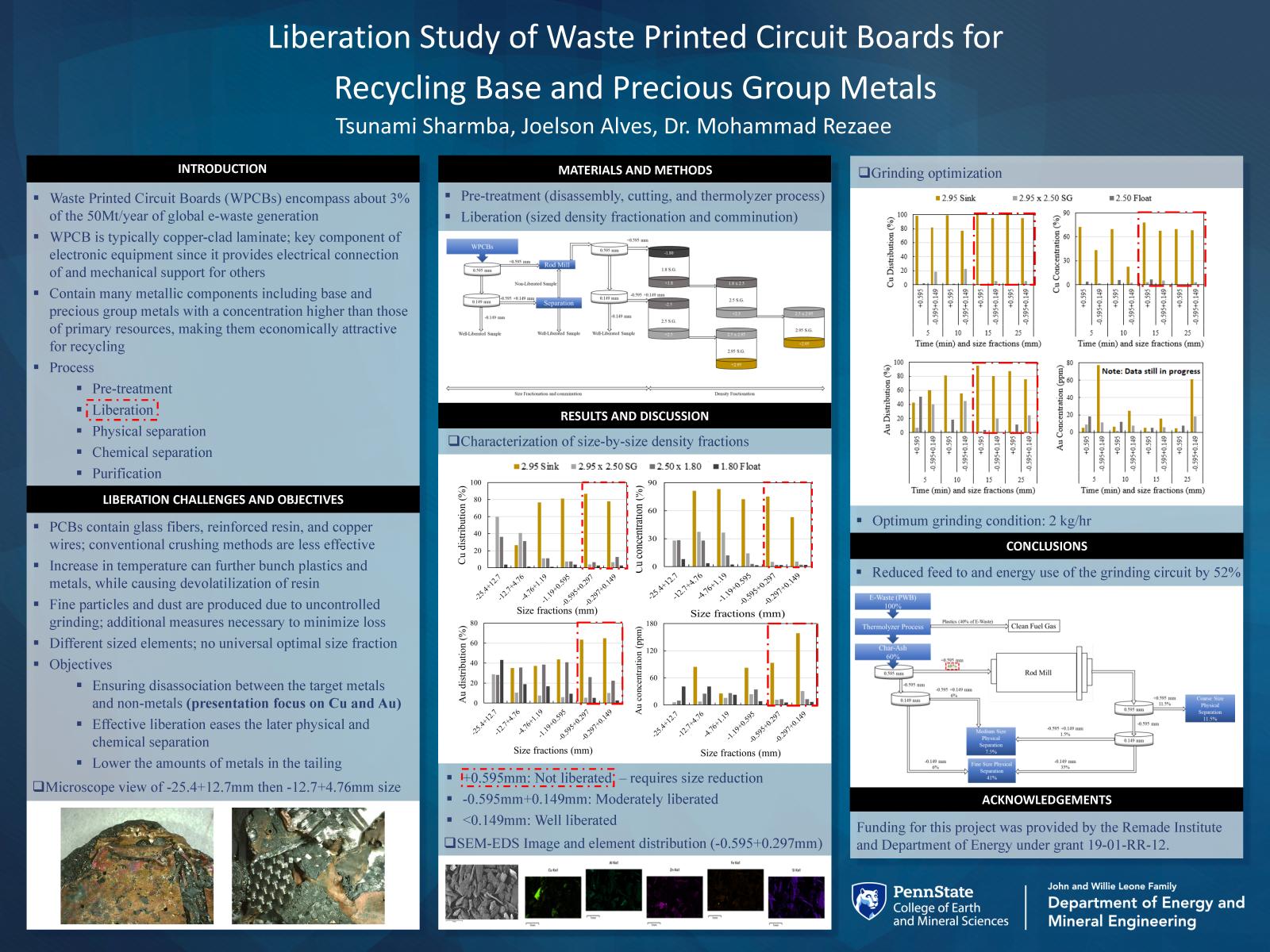
Task: Click the 'College of Earth and Mineral Sciences' text
Action: [951, 914]
